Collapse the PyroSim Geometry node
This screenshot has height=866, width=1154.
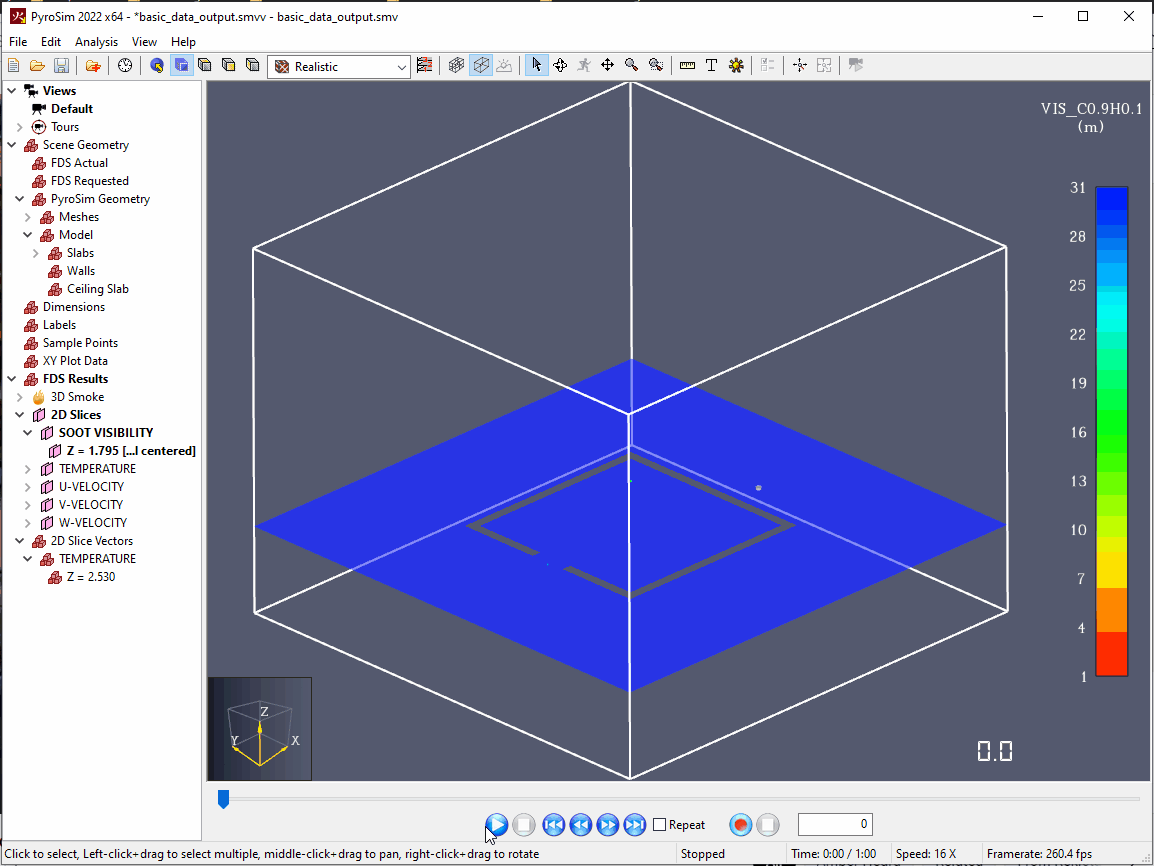click(x=20, y=199)
